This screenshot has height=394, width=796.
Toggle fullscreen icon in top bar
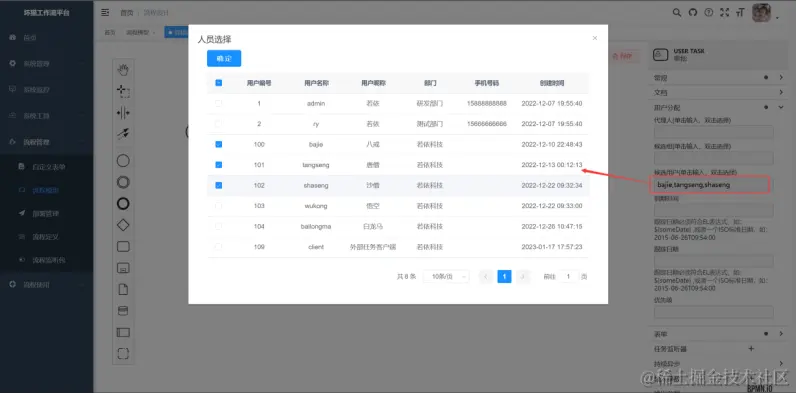click(725, 13)
